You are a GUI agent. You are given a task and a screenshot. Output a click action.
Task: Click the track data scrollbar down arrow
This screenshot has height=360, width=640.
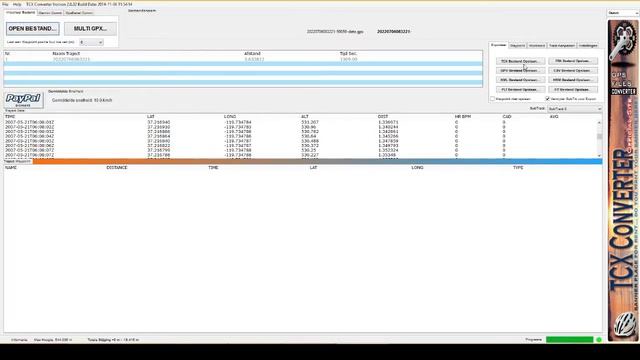coord(599,156)
